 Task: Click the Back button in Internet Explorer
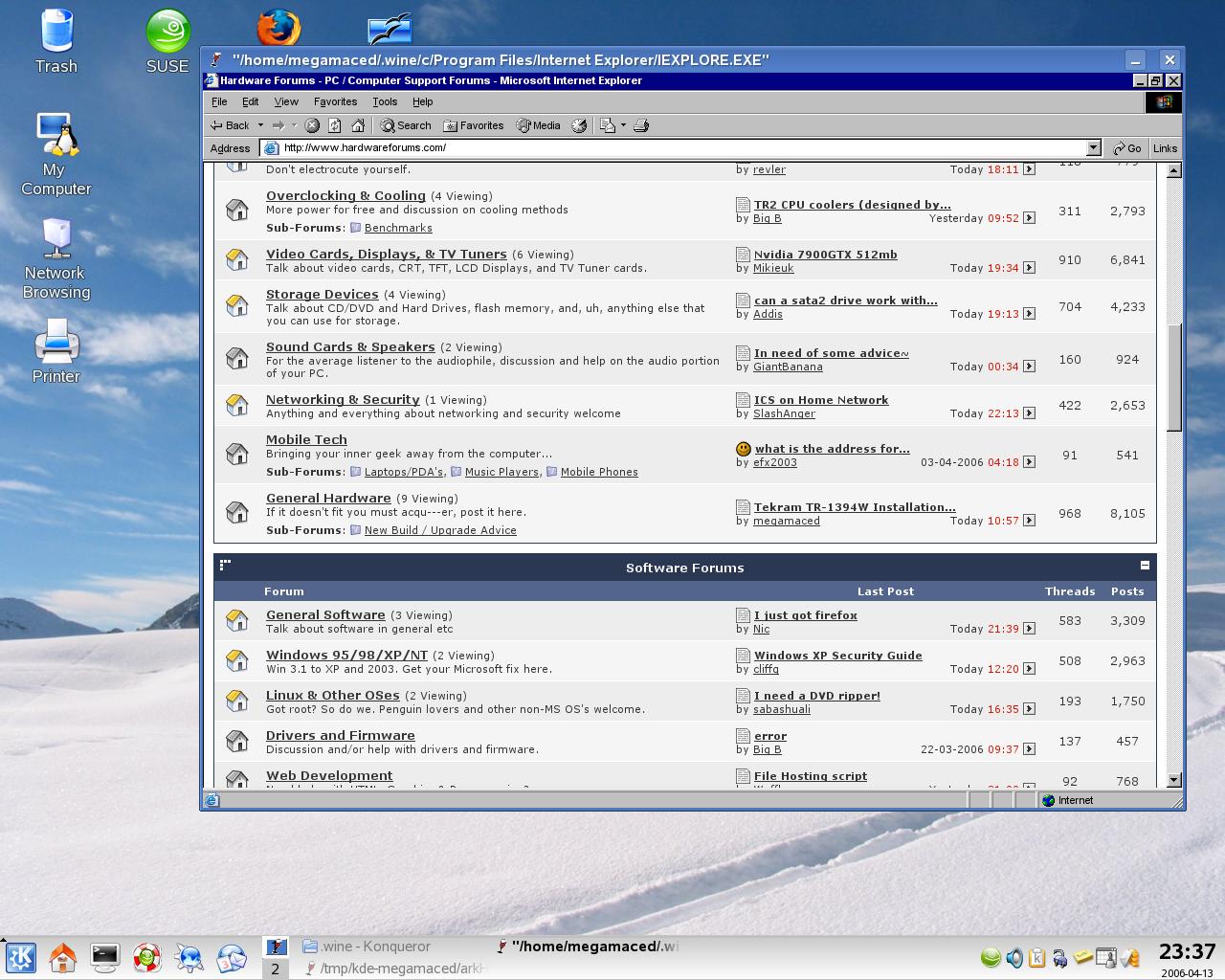tap(230, 125)
